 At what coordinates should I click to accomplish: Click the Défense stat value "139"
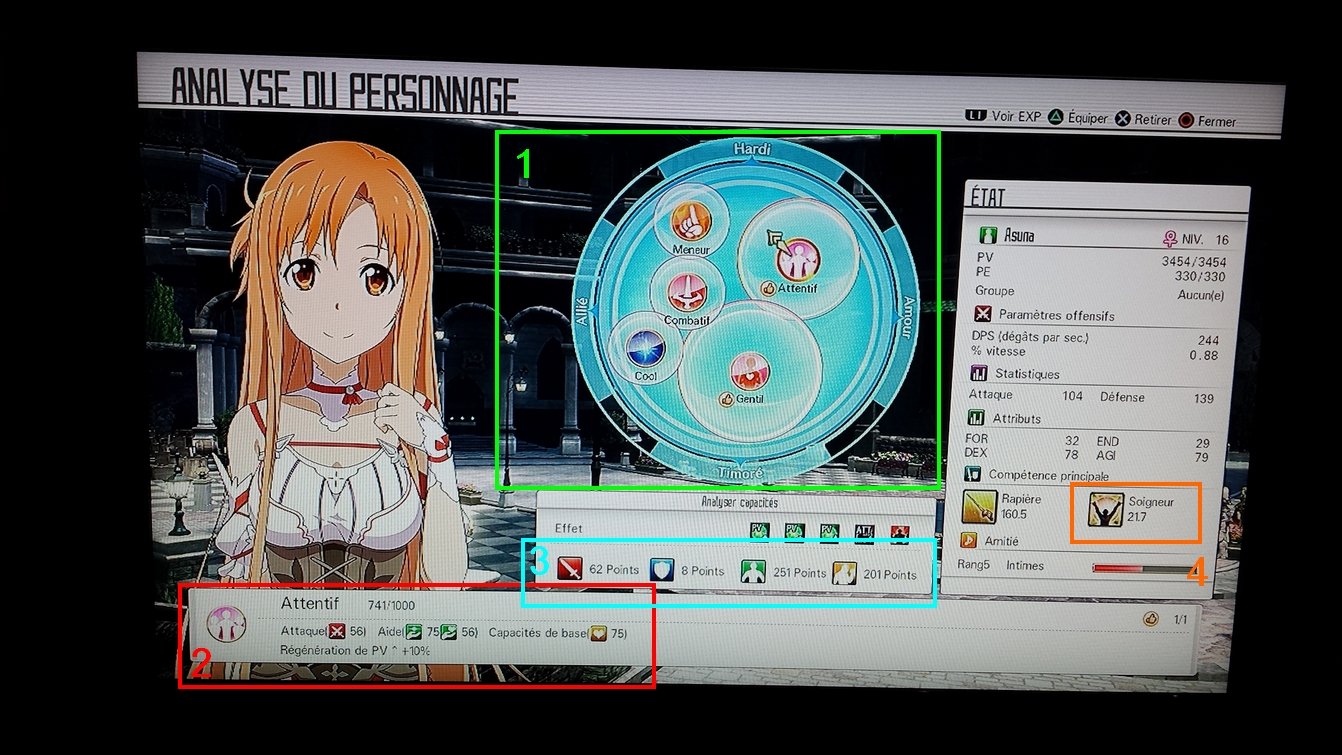[x=1203, y=399]
